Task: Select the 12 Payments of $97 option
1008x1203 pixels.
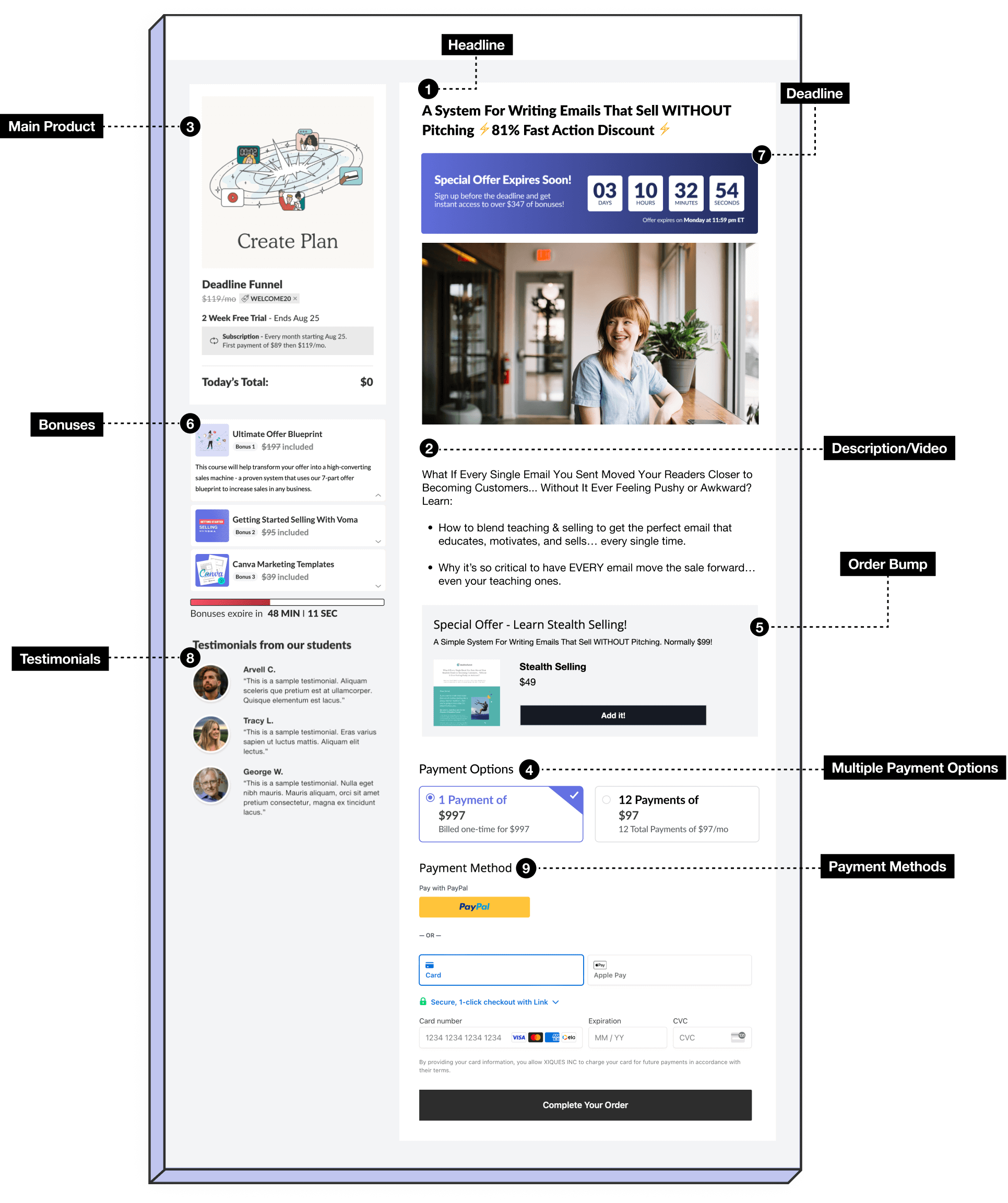Action: tap(607, 800)
